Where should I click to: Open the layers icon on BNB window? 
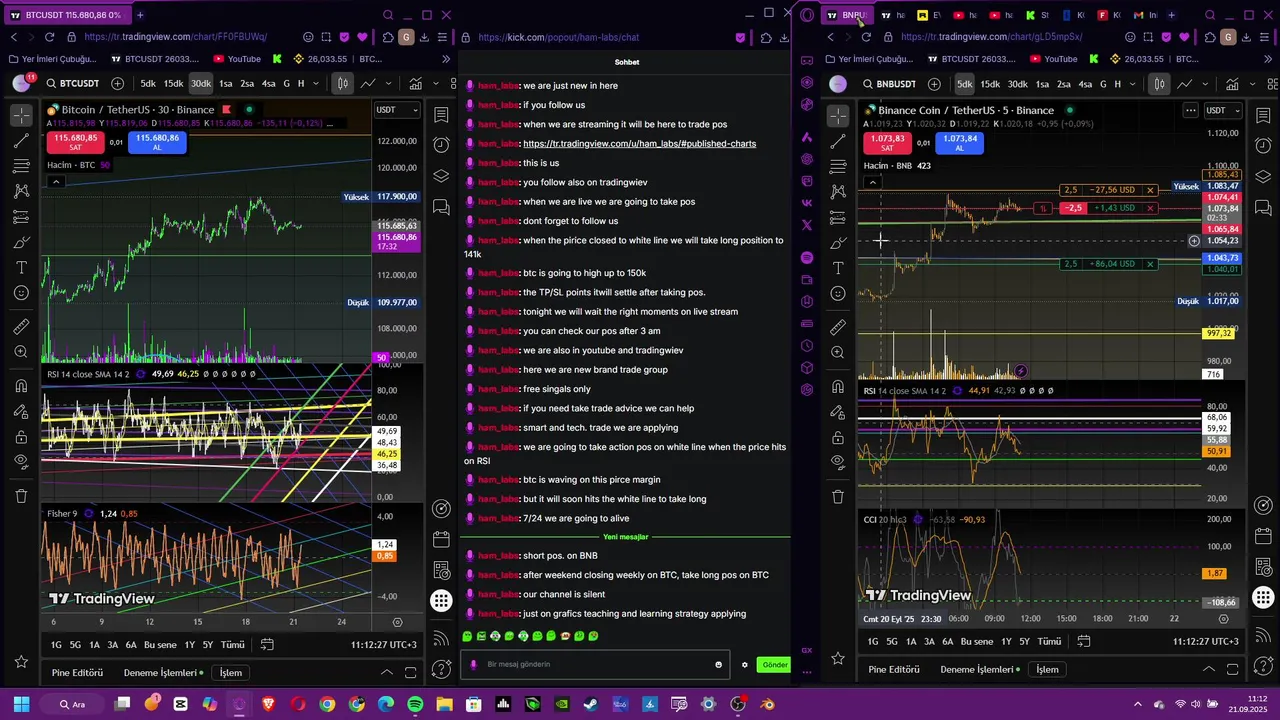click(1263, 176)
